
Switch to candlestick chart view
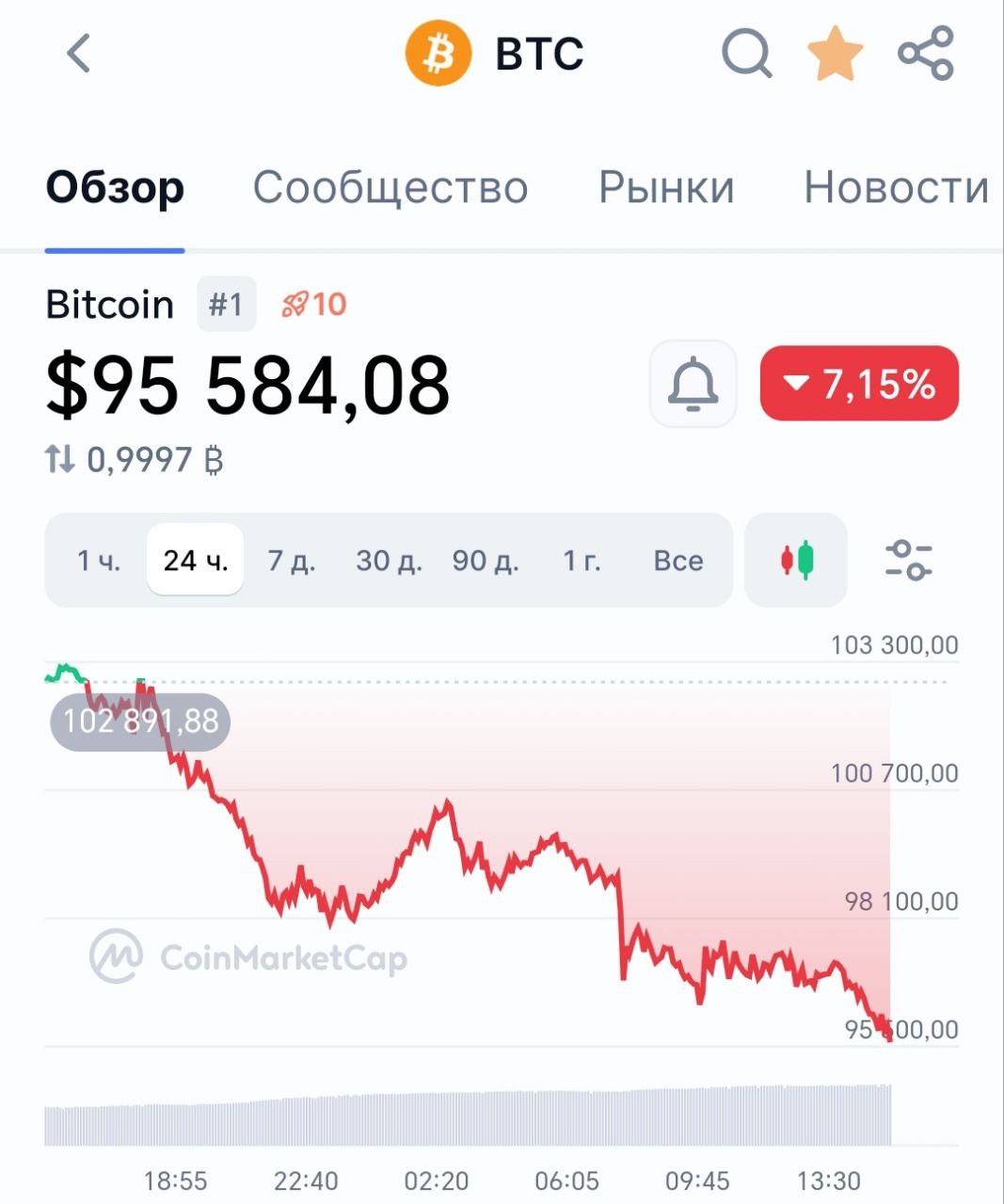[x=796, y=561]
